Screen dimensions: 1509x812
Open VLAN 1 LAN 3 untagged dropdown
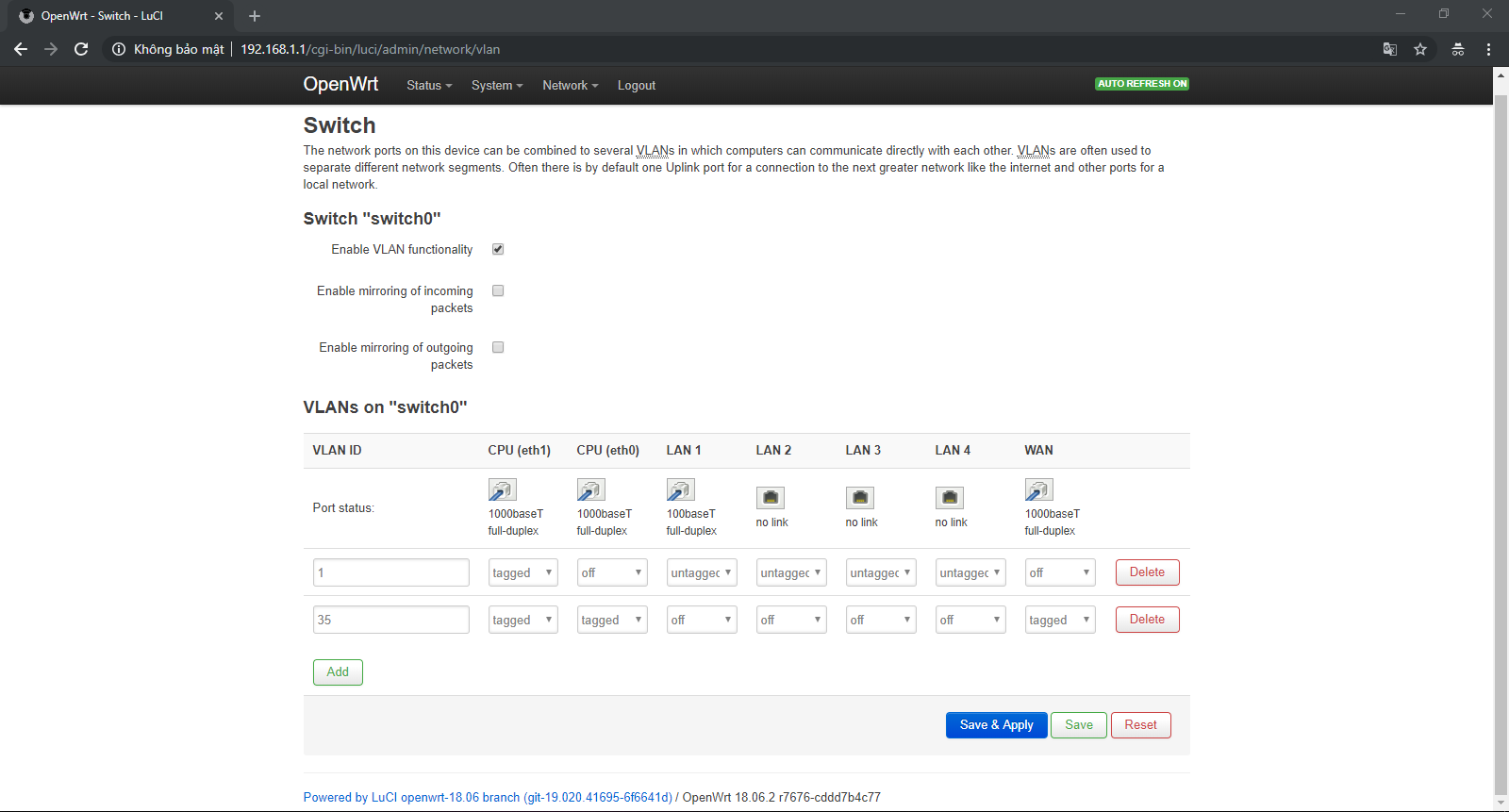pyautogui.click(x=881, y=572)
